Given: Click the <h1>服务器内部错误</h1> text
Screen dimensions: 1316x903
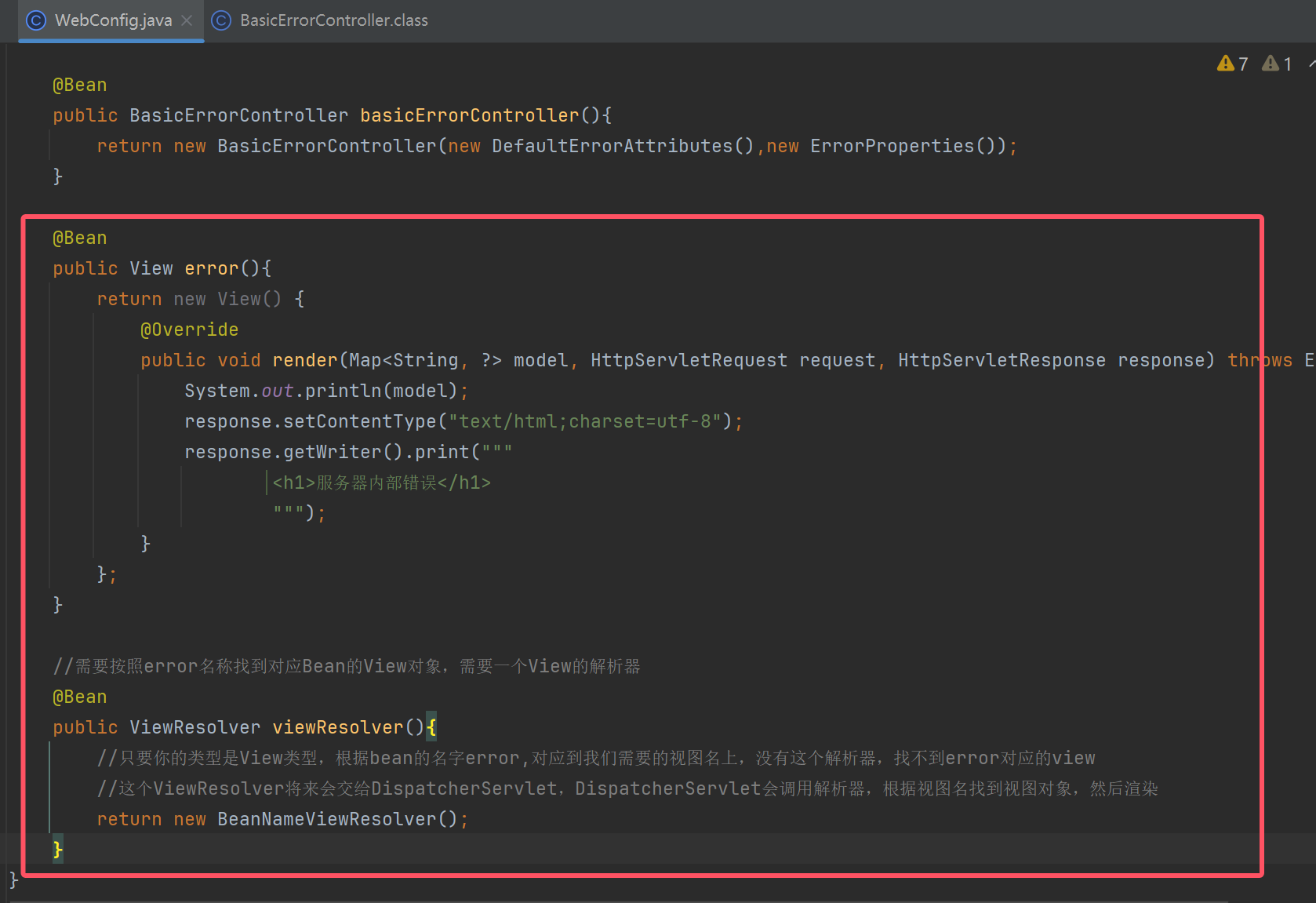Looking at the screenshot, I should click(382, 482).
